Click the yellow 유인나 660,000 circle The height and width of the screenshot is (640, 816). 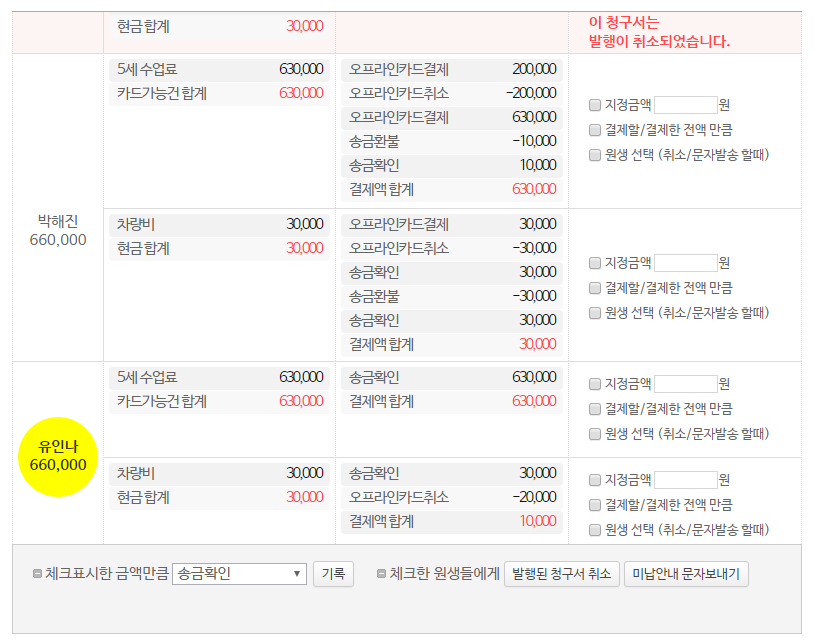[58, 456]
